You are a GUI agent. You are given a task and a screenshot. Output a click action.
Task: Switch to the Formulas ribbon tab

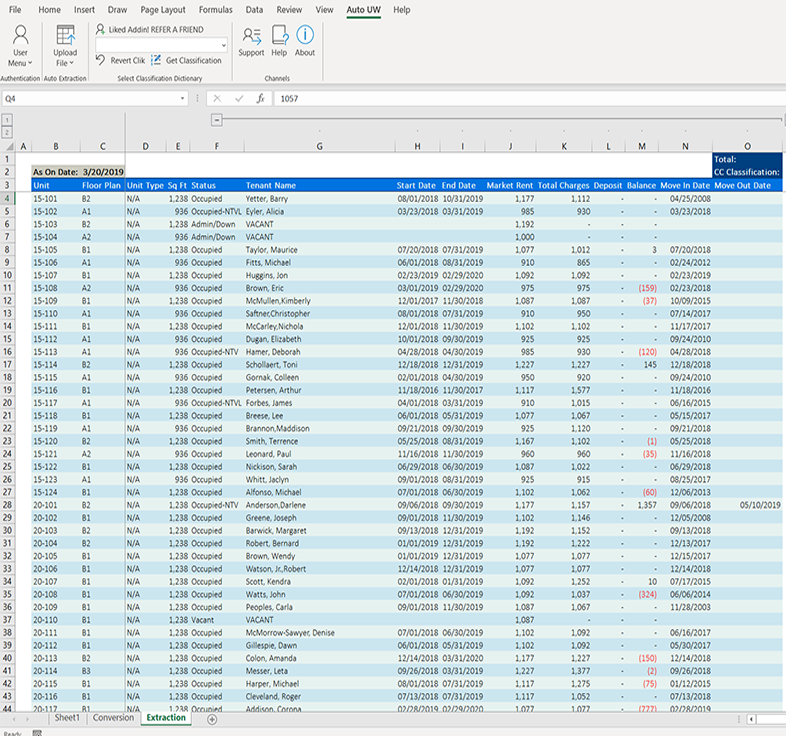click(215, 9)
